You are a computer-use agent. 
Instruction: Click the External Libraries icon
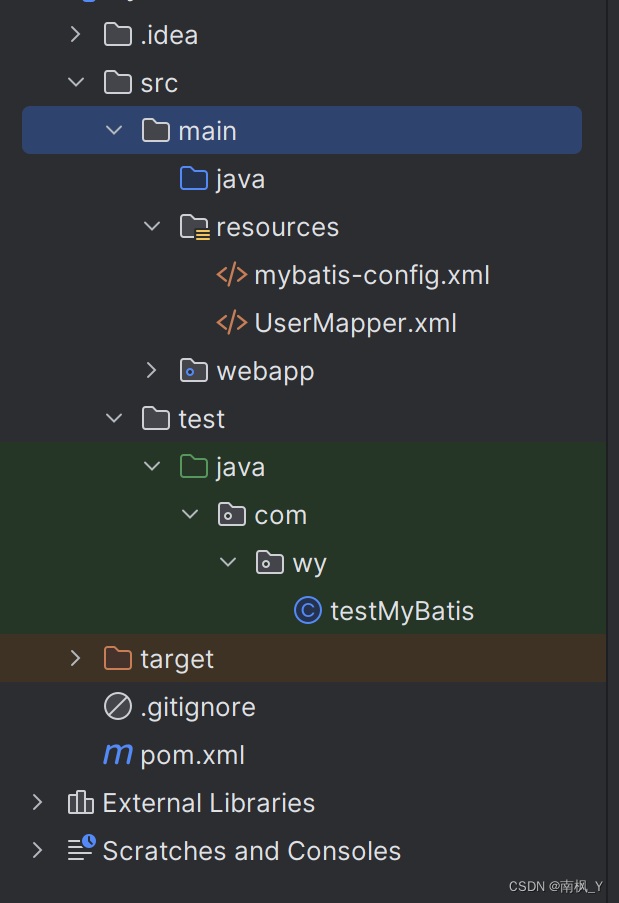80,803
